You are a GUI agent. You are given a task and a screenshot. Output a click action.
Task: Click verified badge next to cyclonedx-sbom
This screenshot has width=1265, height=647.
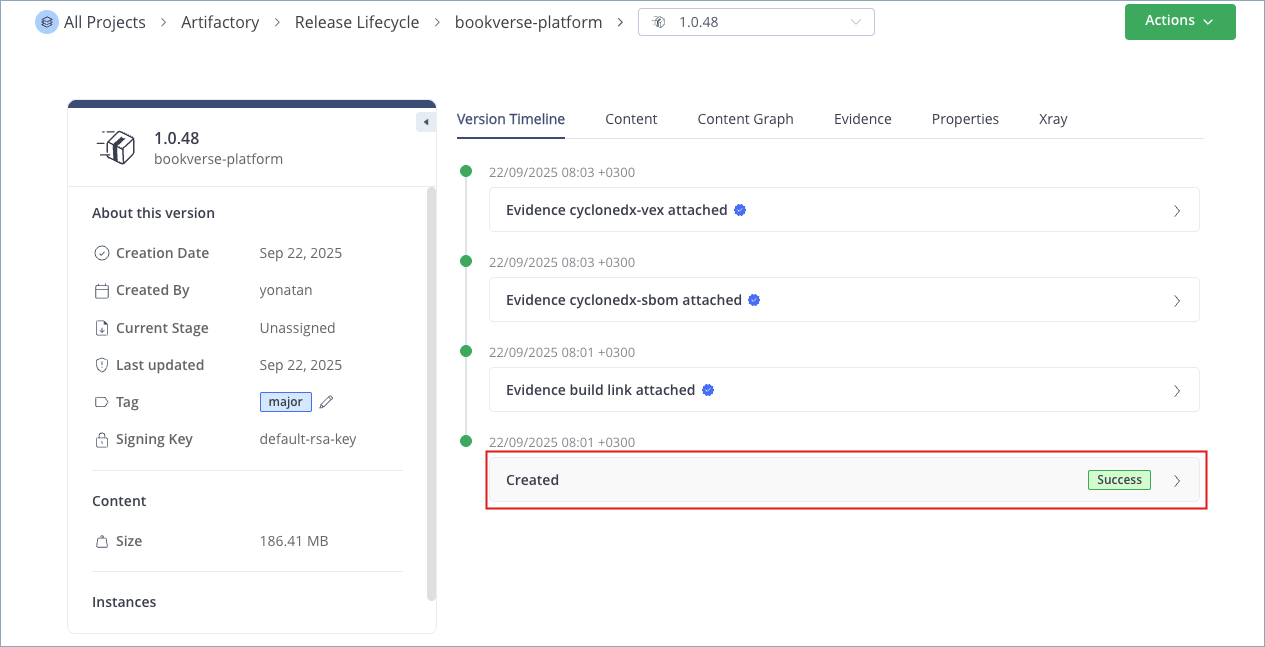(x=754, y=300)
